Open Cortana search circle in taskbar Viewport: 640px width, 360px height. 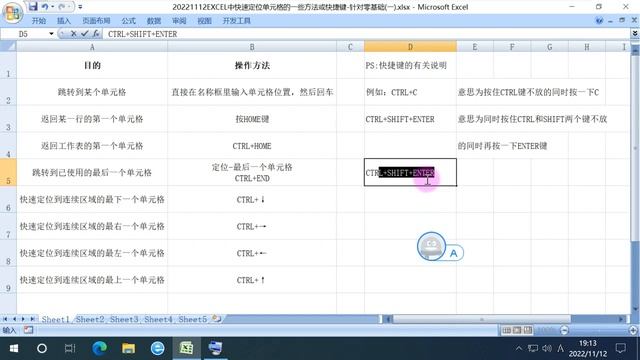point(42,348)
